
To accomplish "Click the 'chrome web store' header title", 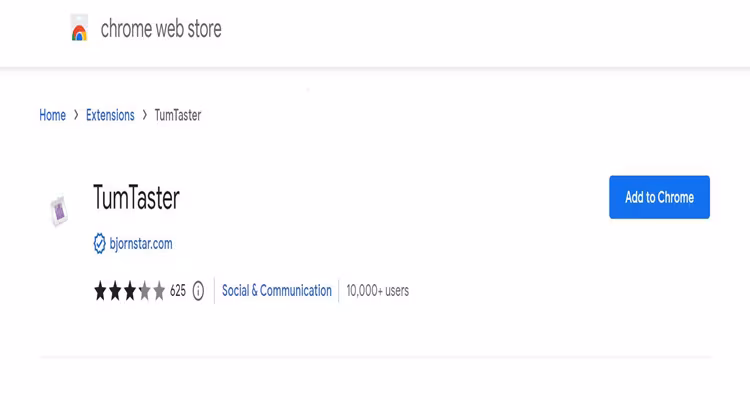I will tap(161, 29).
